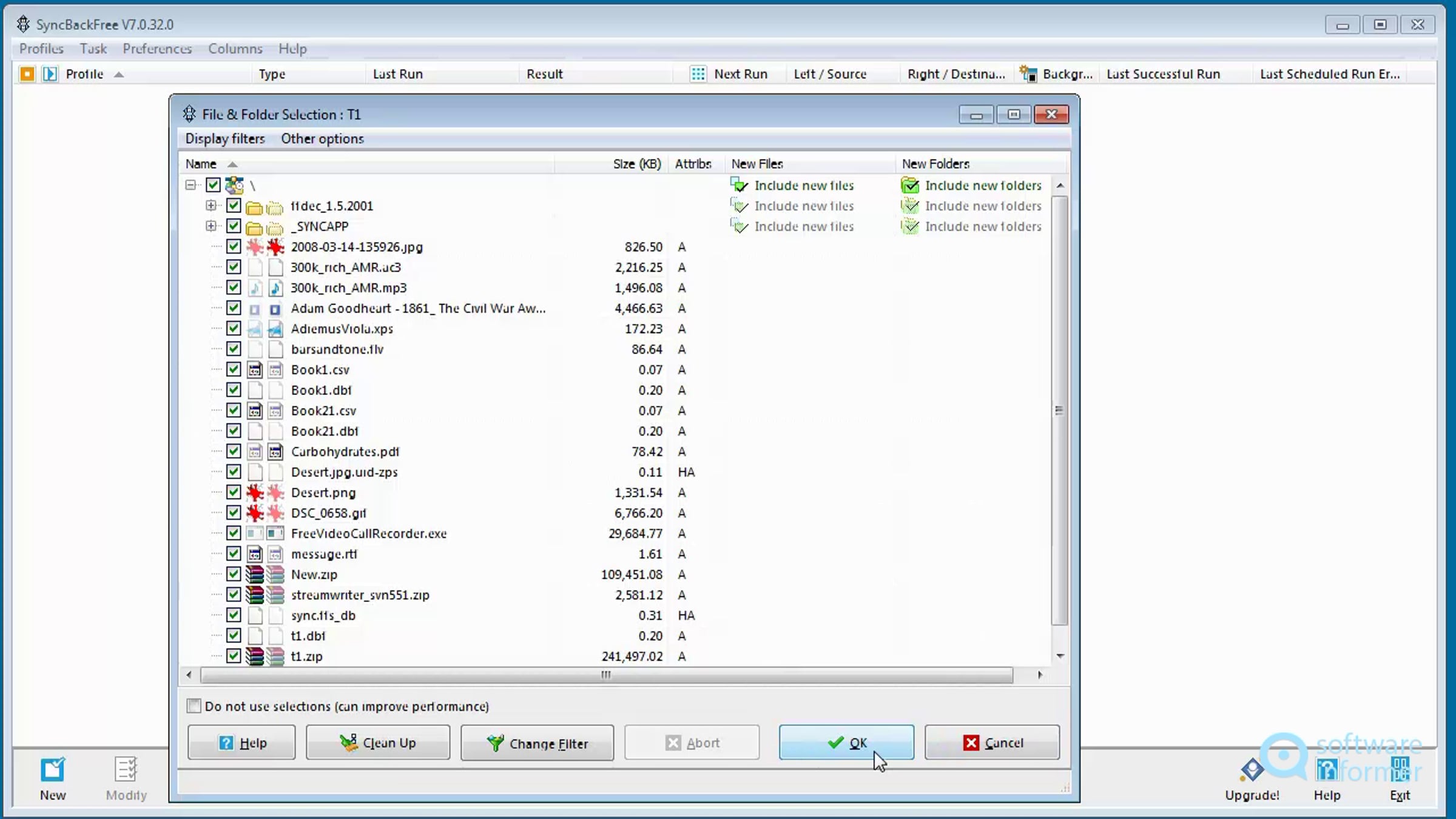
Task: Expand the ffdec_1.5.2001 folder node
Action: click(x=211, y=206)
